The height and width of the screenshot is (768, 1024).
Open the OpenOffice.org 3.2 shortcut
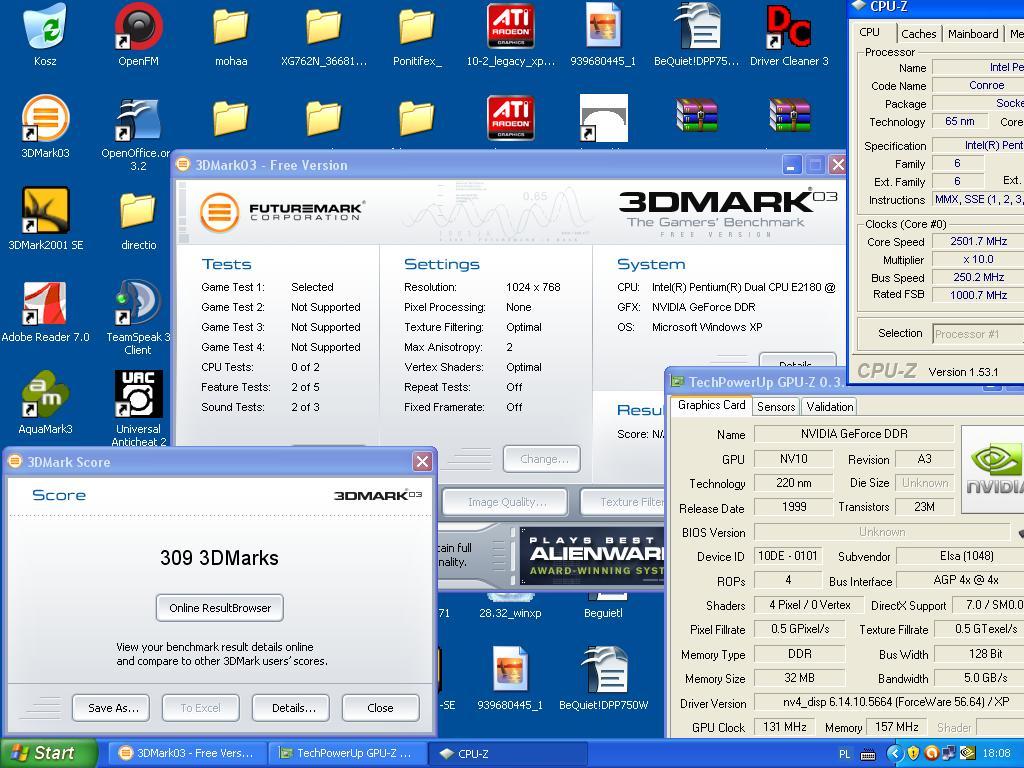(136, 133)
